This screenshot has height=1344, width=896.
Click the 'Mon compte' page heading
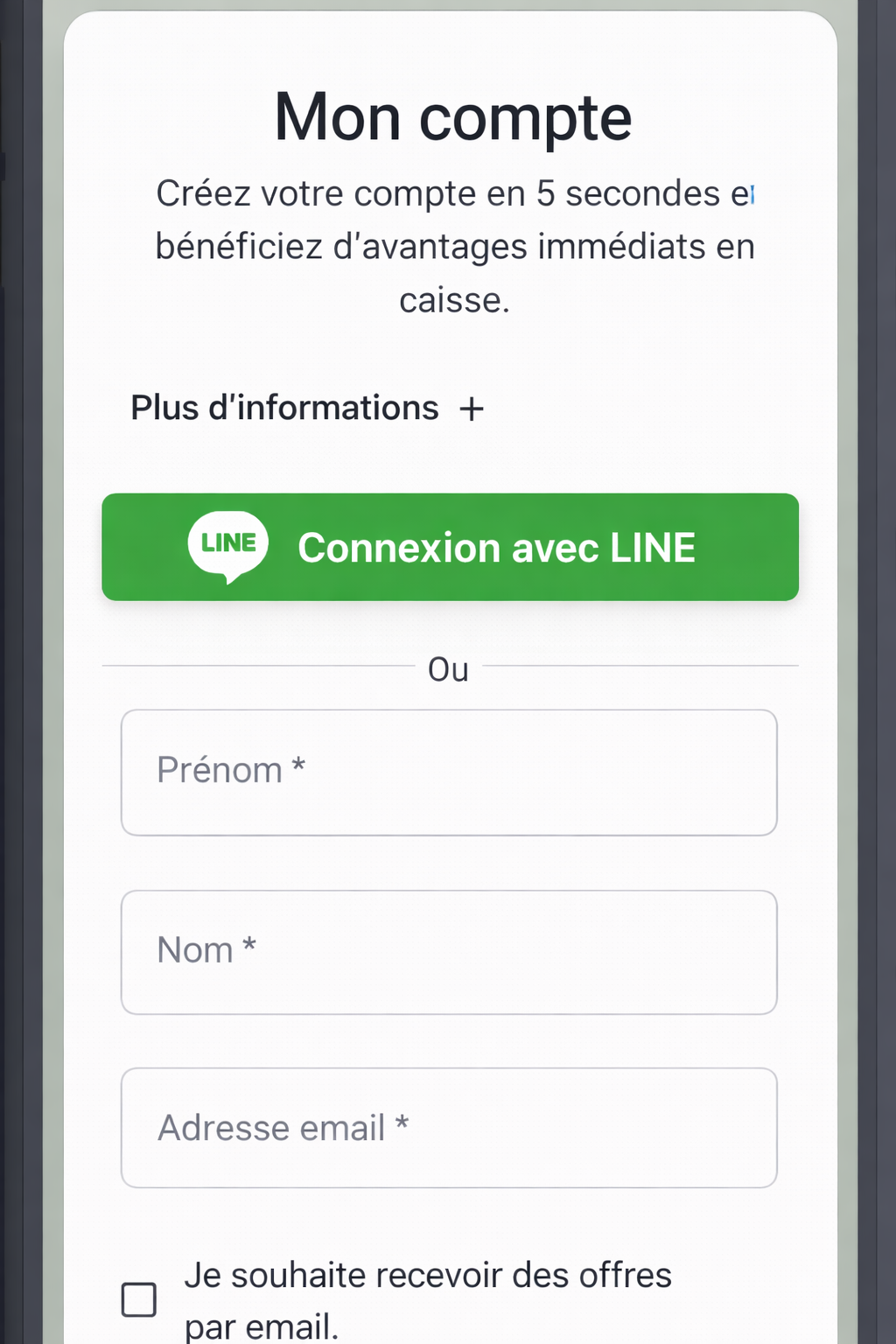(451, 116)
